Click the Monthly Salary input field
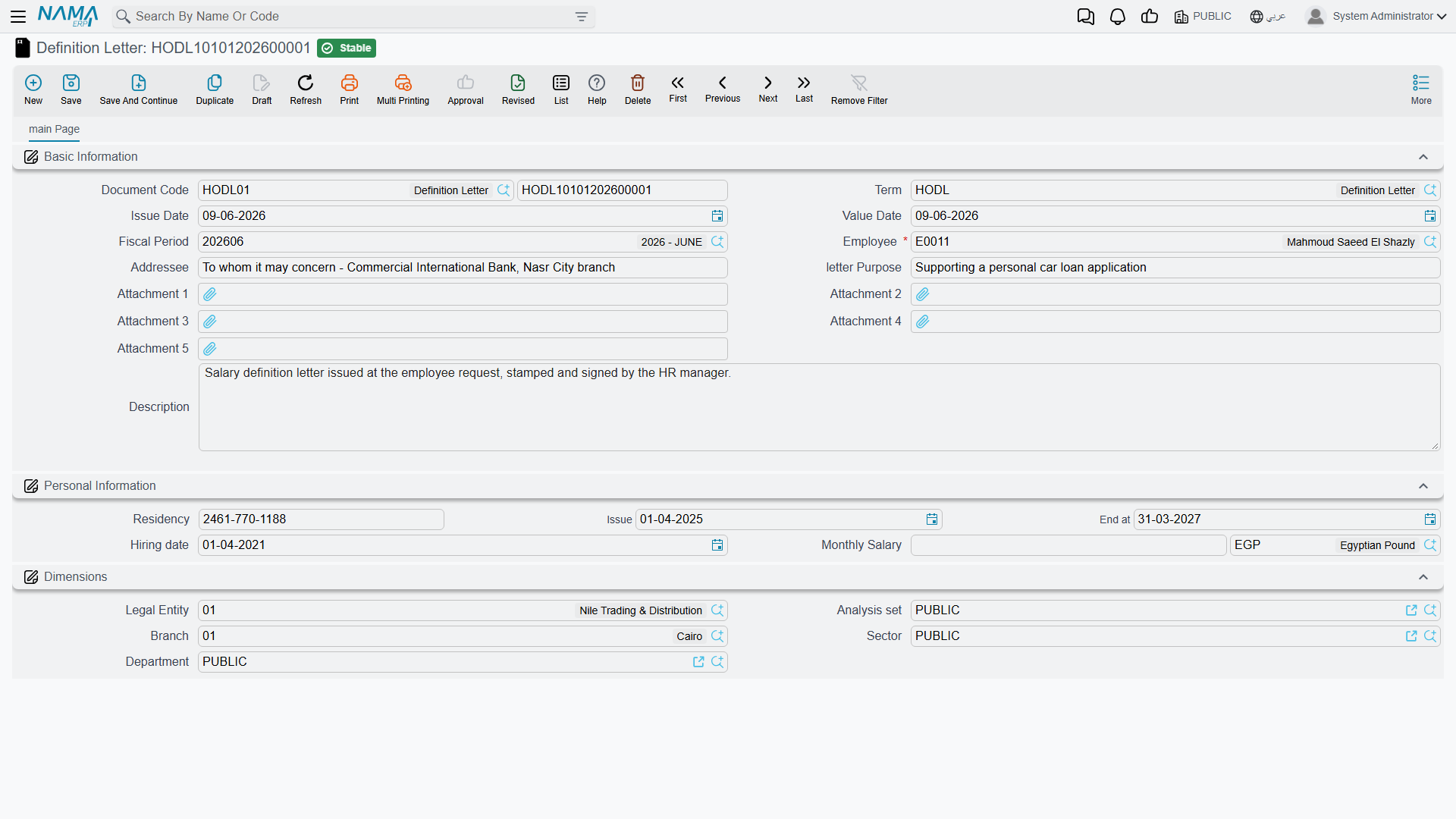The image size is (1456, 819). click(1068, 545)
